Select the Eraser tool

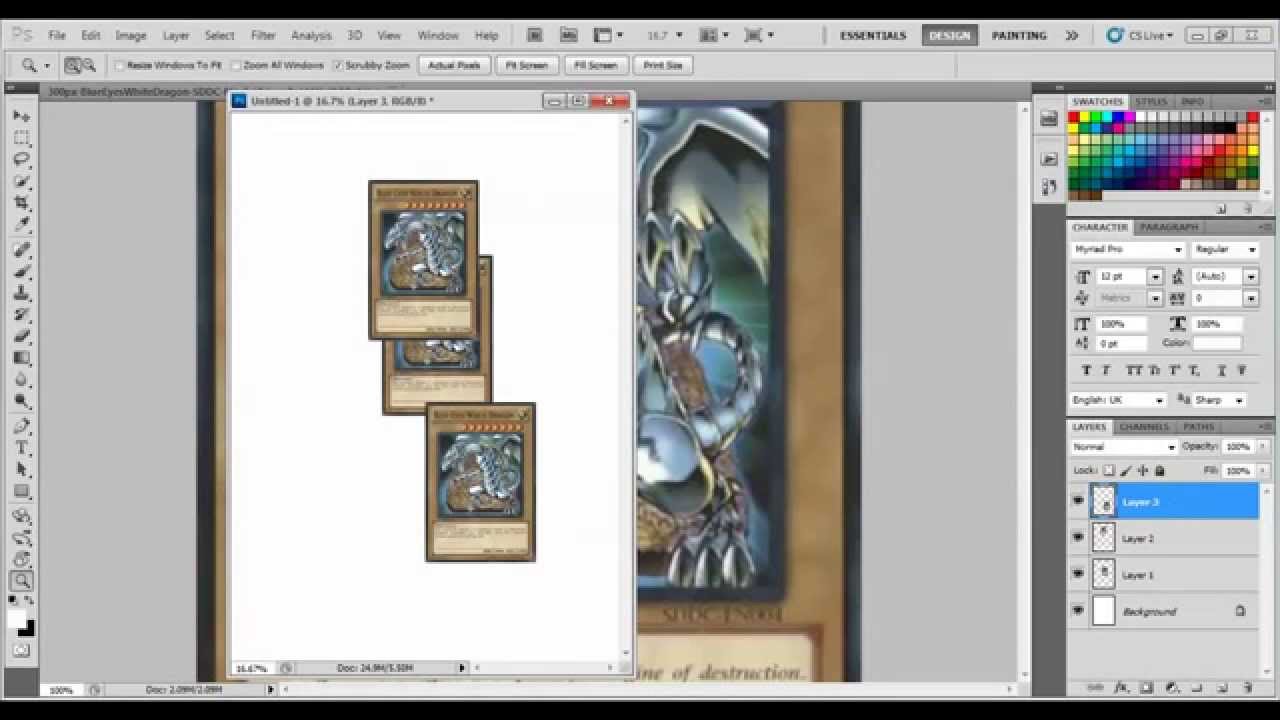(21, 336)
